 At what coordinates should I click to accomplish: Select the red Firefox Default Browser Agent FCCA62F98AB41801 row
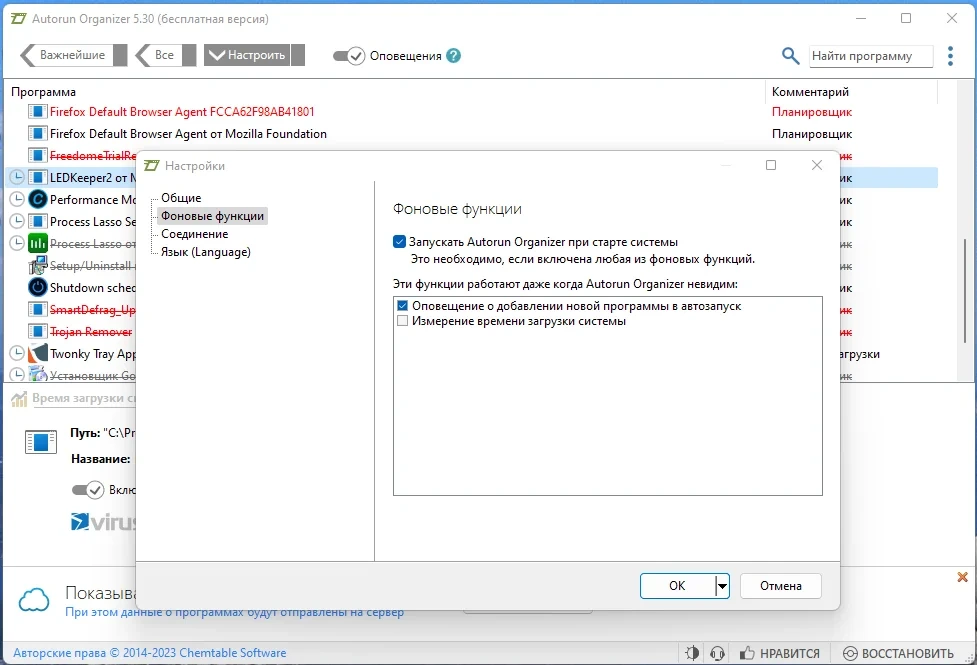tap(470, 112)
